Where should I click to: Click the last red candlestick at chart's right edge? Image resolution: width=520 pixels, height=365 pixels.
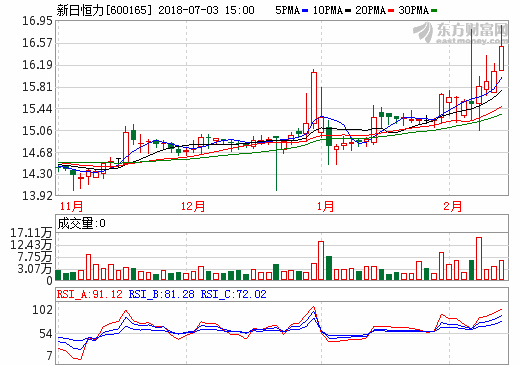point(501,58)
